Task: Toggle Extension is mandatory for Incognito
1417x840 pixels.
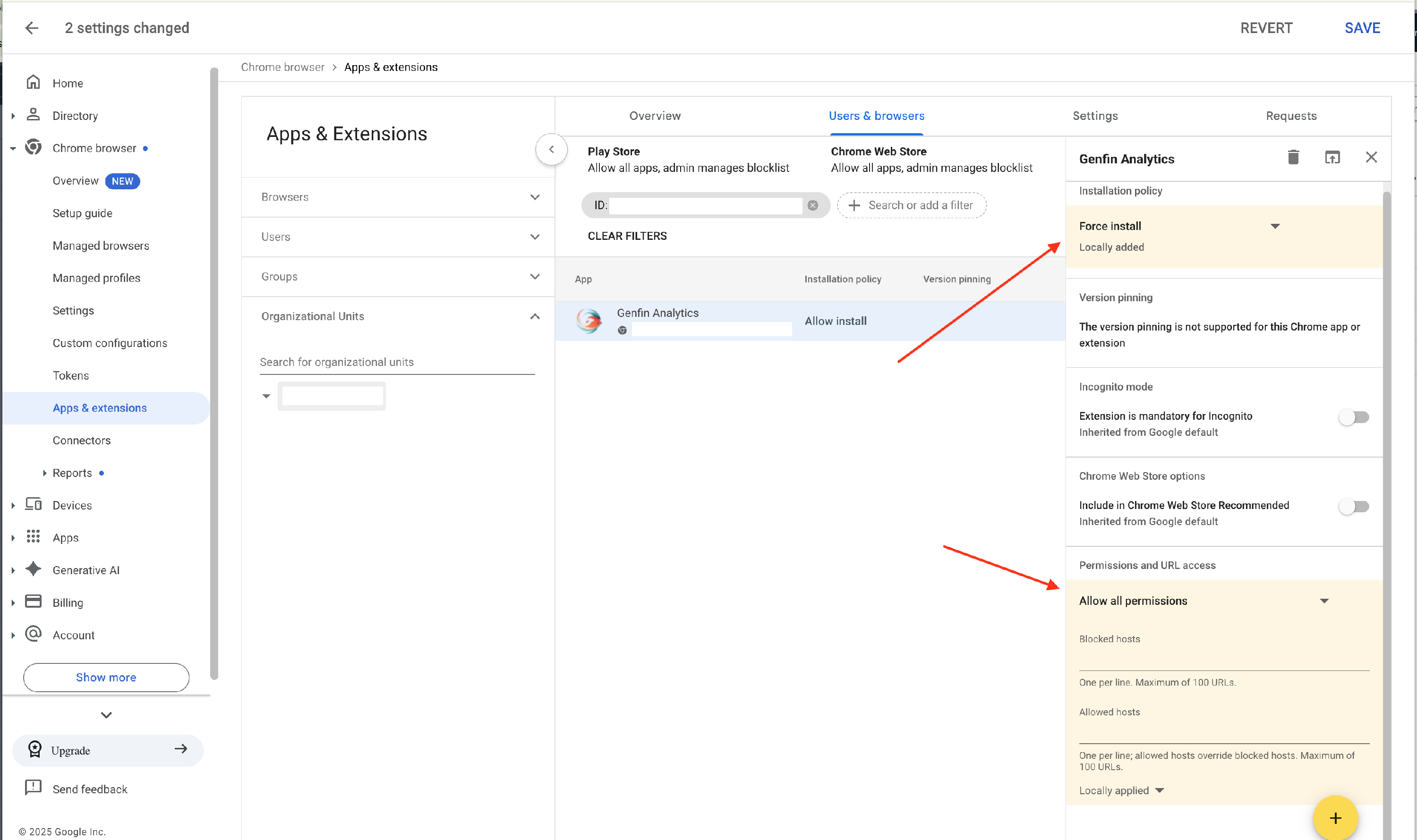Action: [1353, 418]
